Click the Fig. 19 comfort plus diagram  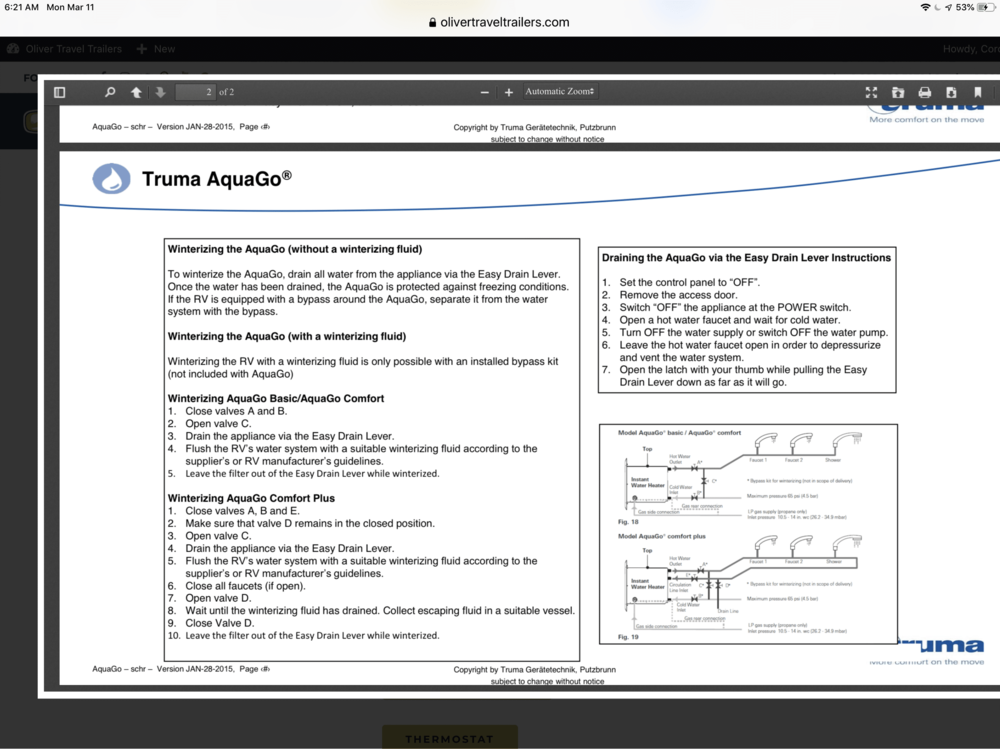(x=747, y=586)
